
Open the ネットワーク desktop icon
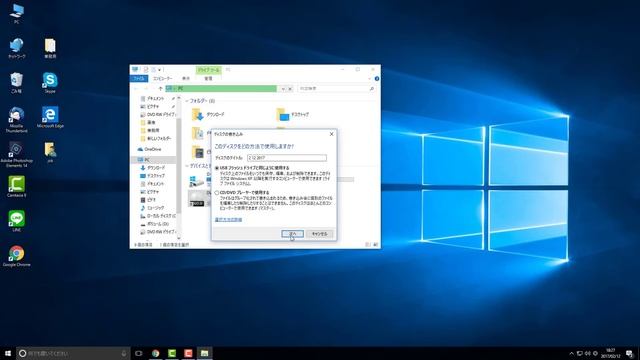tap(17, 48)
